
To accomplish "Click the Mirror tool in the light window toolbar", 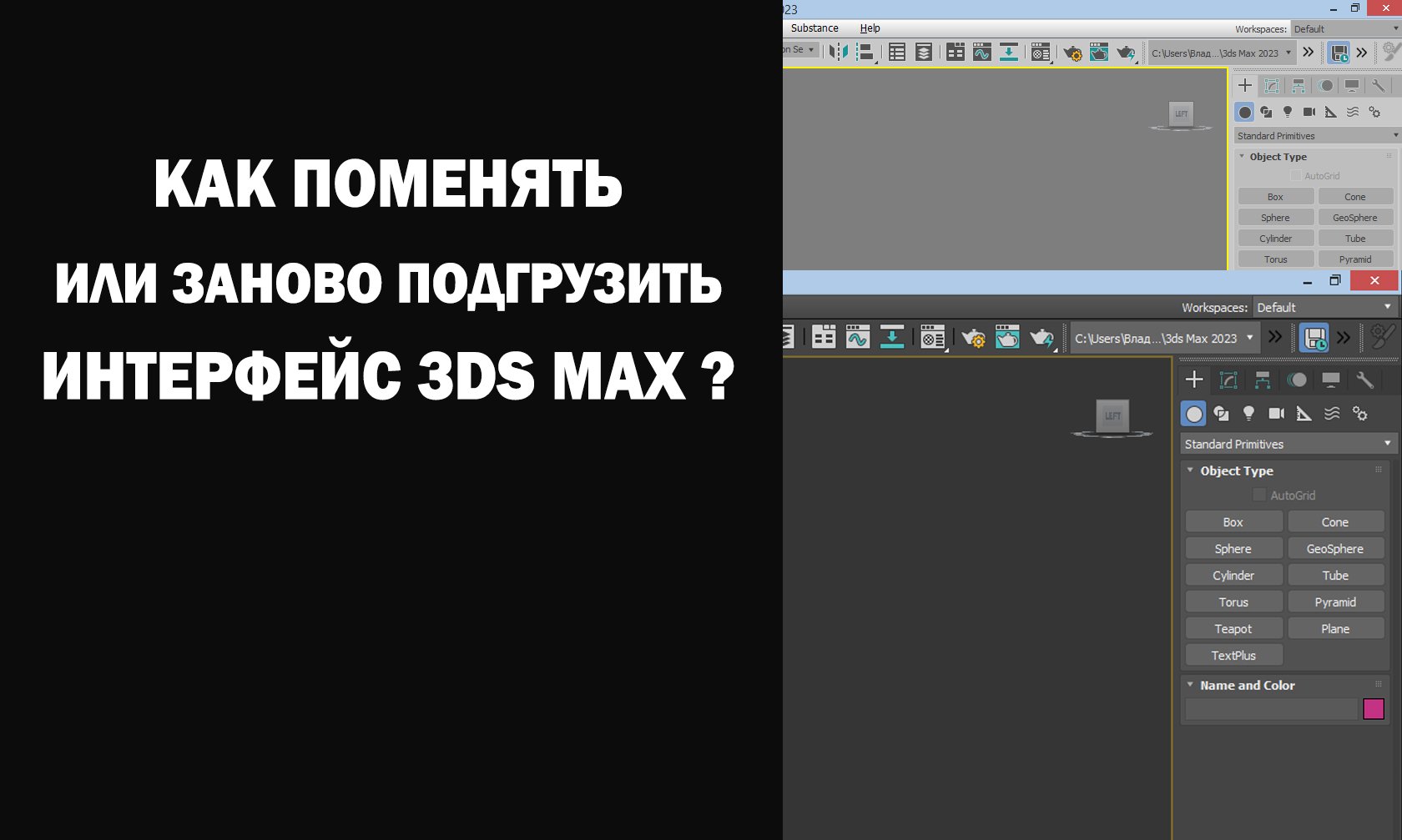I will point(839,53).
